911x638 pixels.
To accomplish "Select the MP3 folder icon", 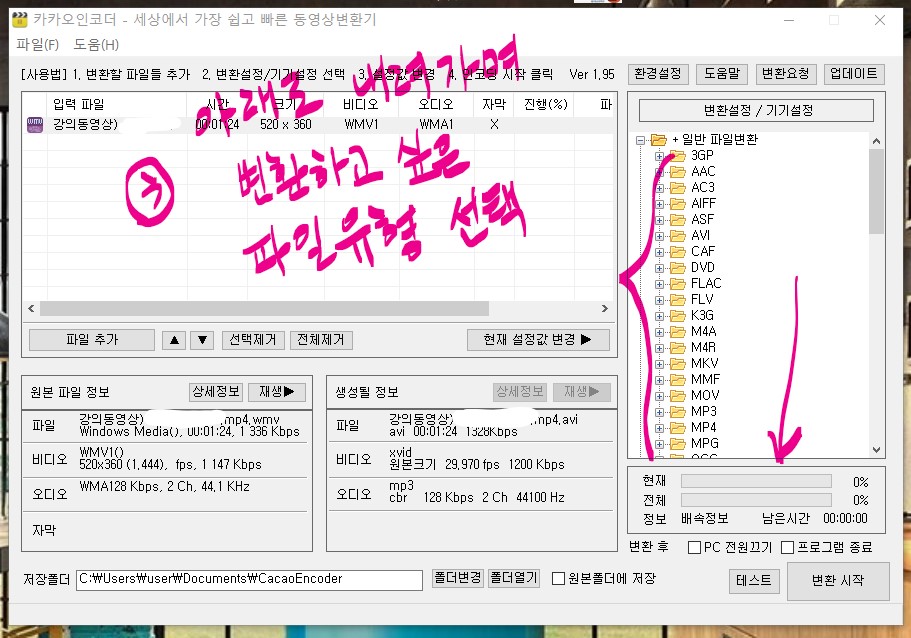I will (x=677, y=411).
